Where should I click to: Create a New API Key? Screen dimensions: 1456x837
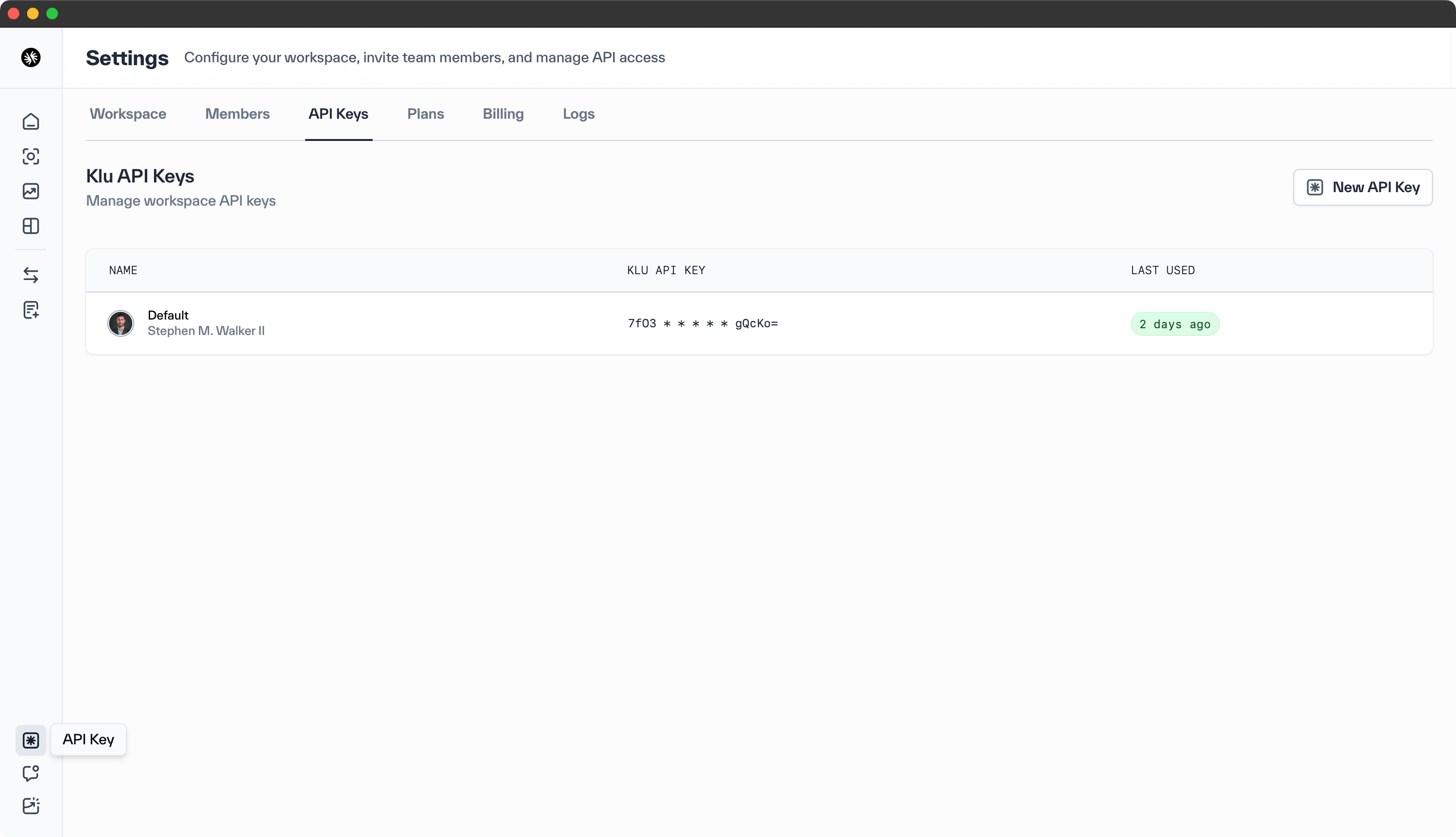(1362, 187)
